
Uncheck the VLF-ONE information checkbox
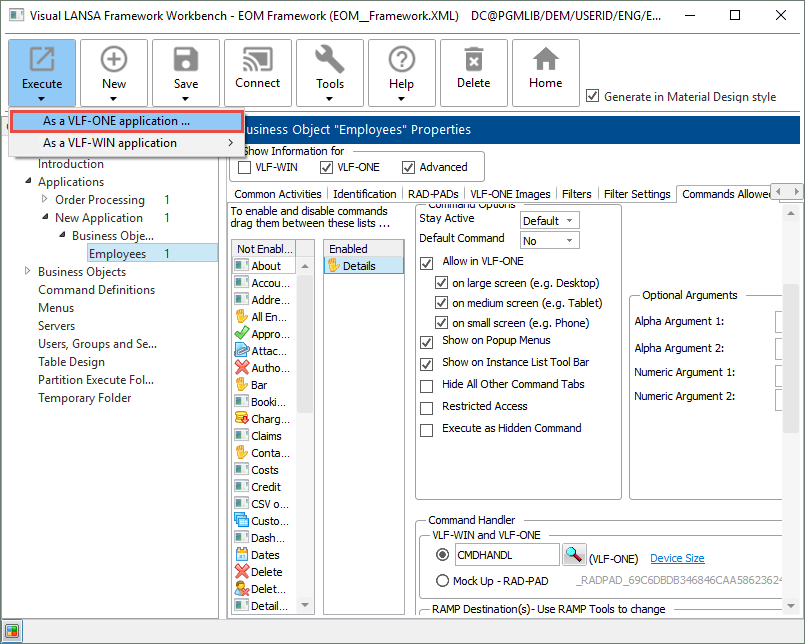[x=326, y=167]
